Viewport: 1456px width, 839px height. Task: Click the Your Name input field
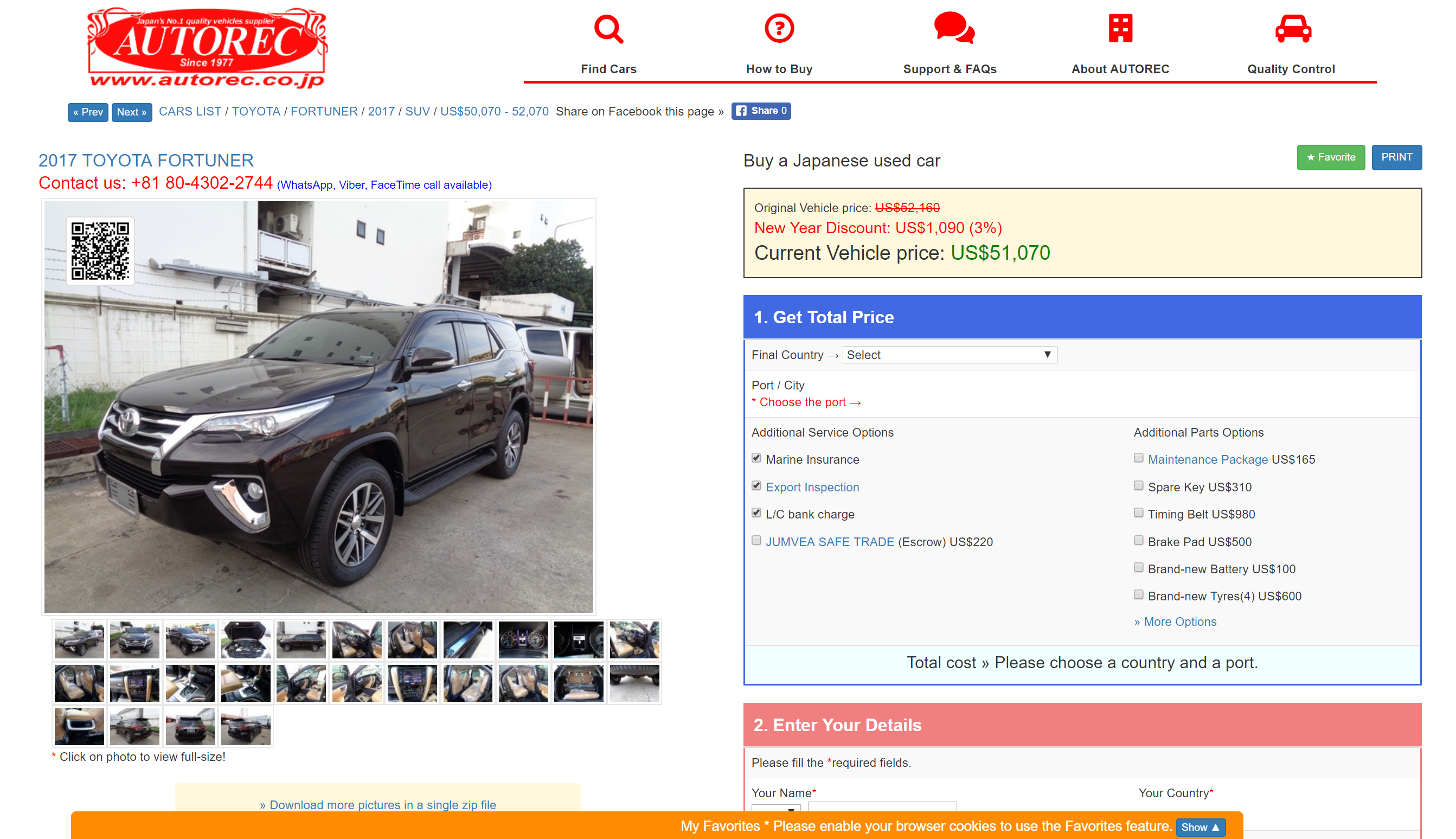click(882, 808)
